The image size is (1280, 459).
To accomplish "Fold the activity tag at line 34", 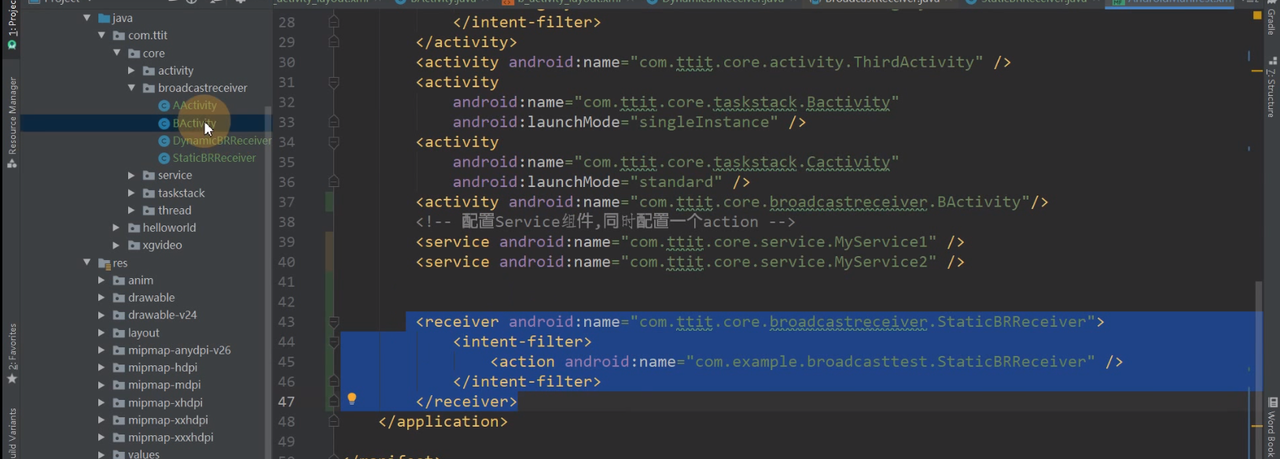I will coord(334,142).
